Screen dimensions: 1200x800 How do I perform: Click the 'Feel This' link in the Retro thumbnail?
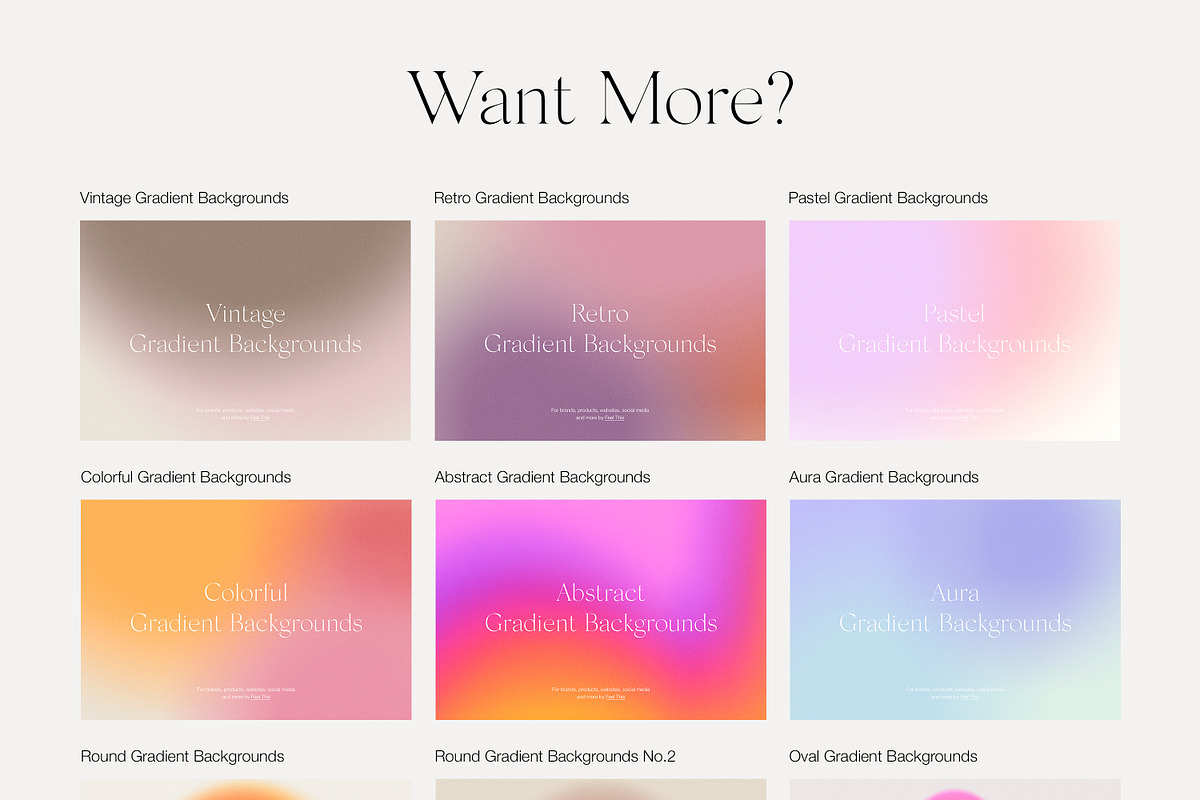pos(613,417)
